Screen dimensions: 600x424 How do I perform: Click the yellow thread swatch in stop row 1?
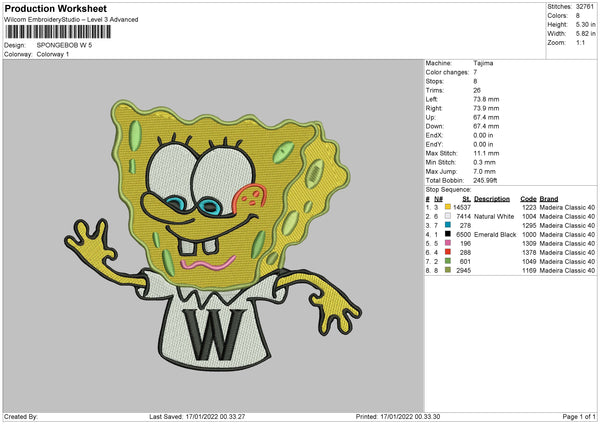(x=448, y=207)
